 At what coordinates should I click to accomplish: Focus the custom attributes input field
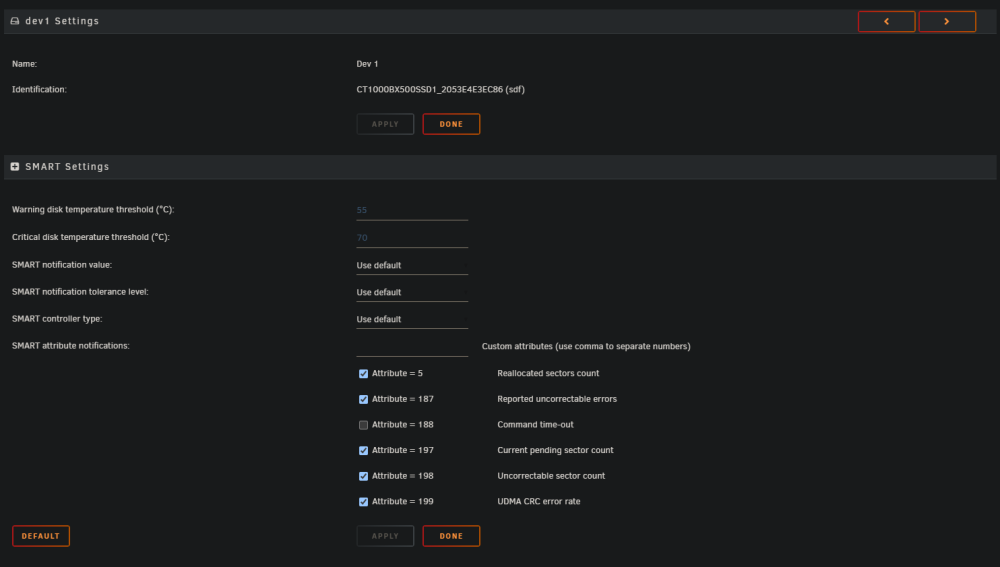(412, 347)
